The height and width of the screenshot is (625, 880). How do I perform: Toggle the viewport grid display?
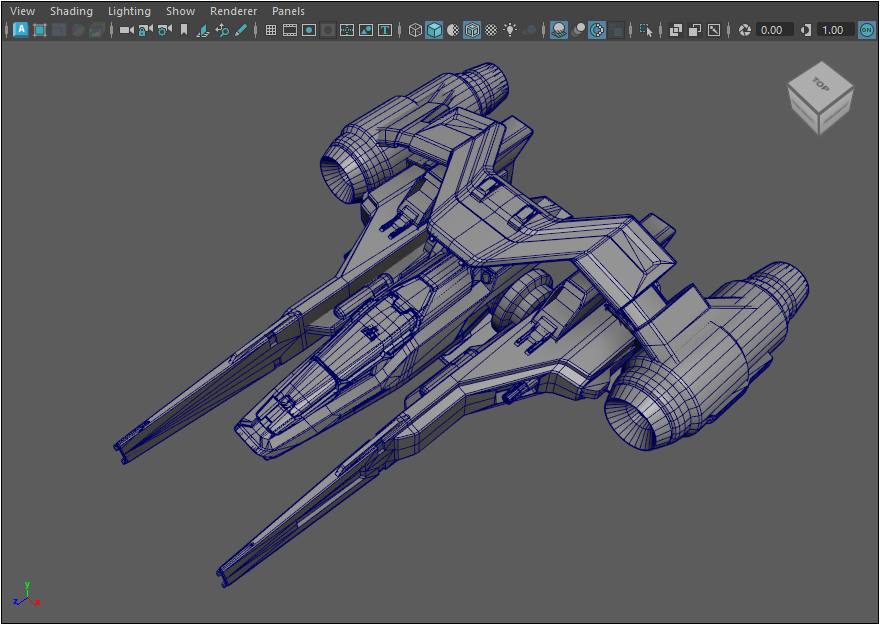tap(270, 30)
